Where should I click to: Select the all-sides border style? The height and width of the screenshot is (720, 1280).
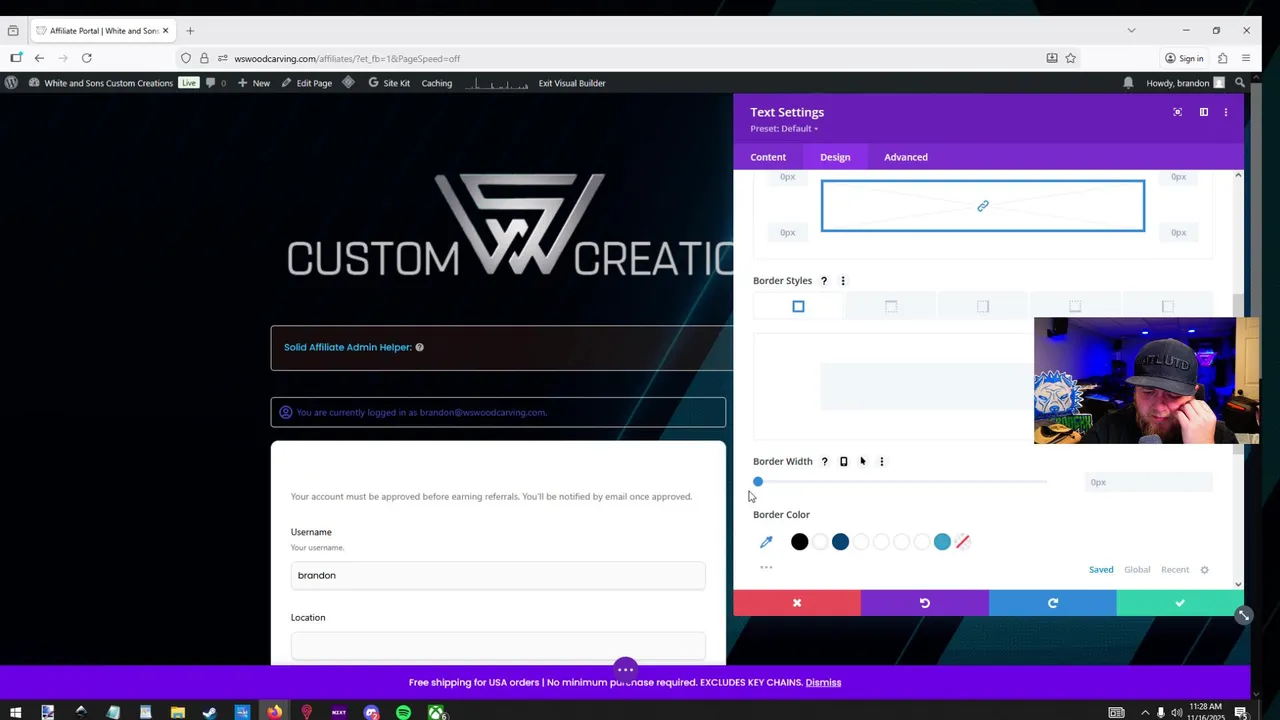[798, 306]
